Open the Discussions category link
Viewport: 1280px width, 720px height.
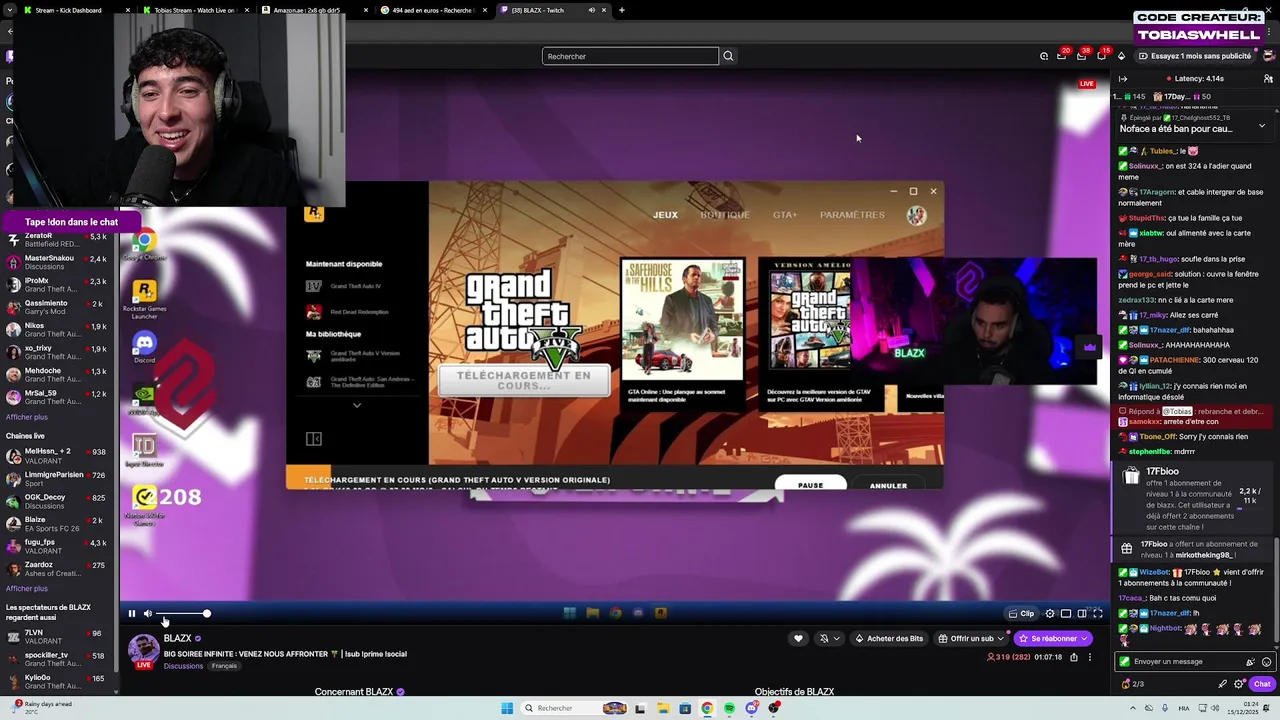coord(183,666)
